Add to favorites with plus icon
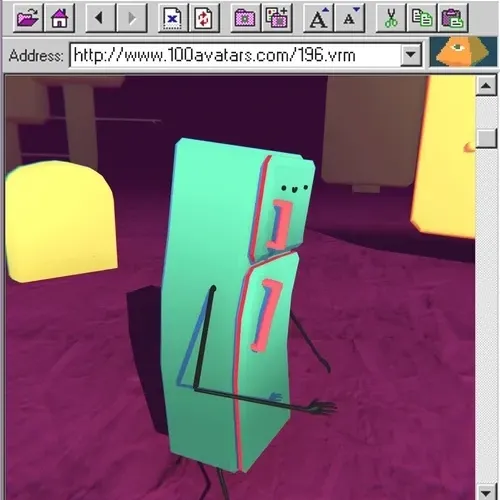Screen dimensions: 500x500 [x=277, y=18]
